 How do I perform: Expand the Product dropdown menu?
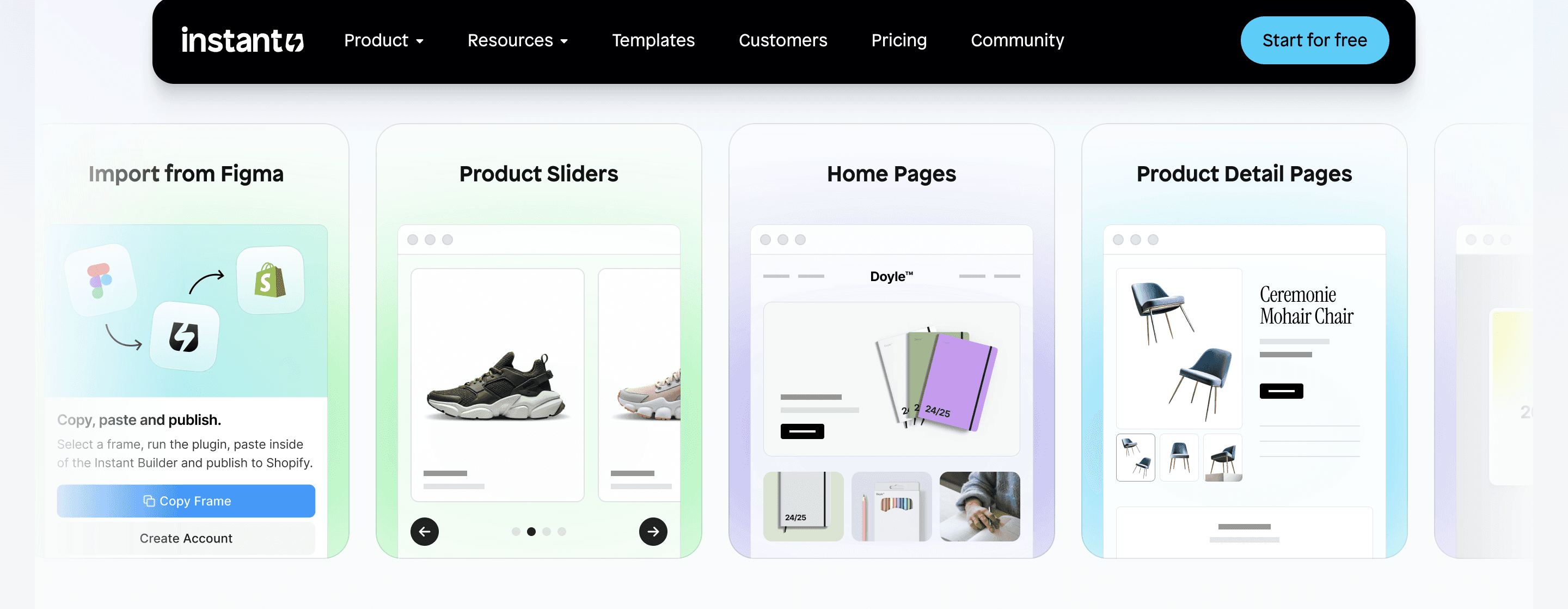[x=384, y=40]
